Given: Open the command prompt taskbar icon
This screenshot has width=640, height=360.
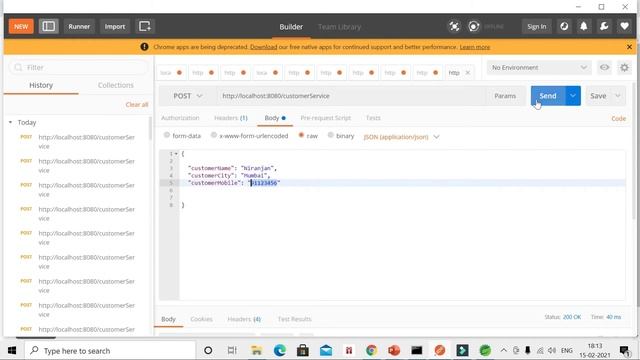Looking at the screenshot, I should [x=417, y=351].
